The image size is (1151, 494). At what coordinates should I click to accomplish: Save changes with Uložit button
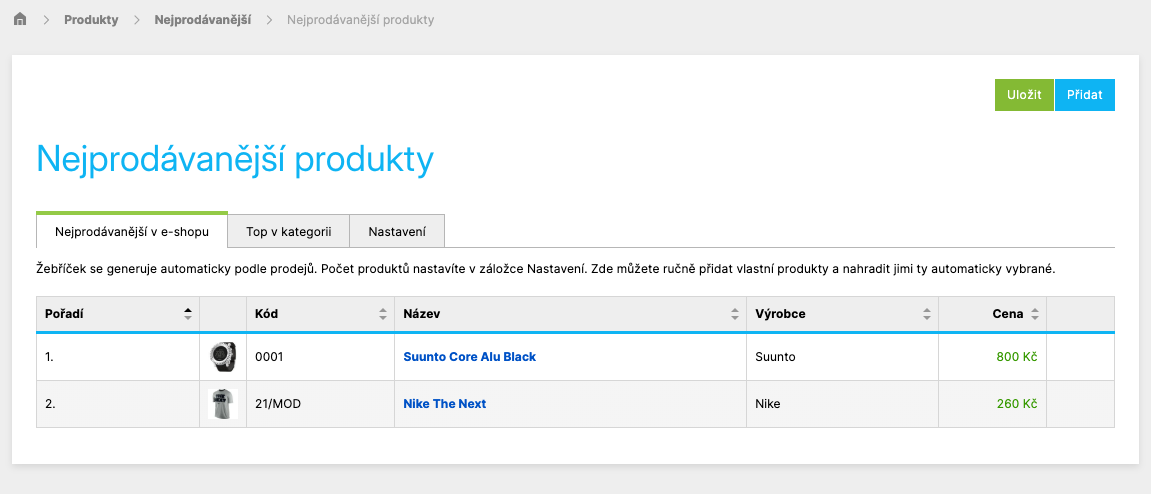(1024, 95)
